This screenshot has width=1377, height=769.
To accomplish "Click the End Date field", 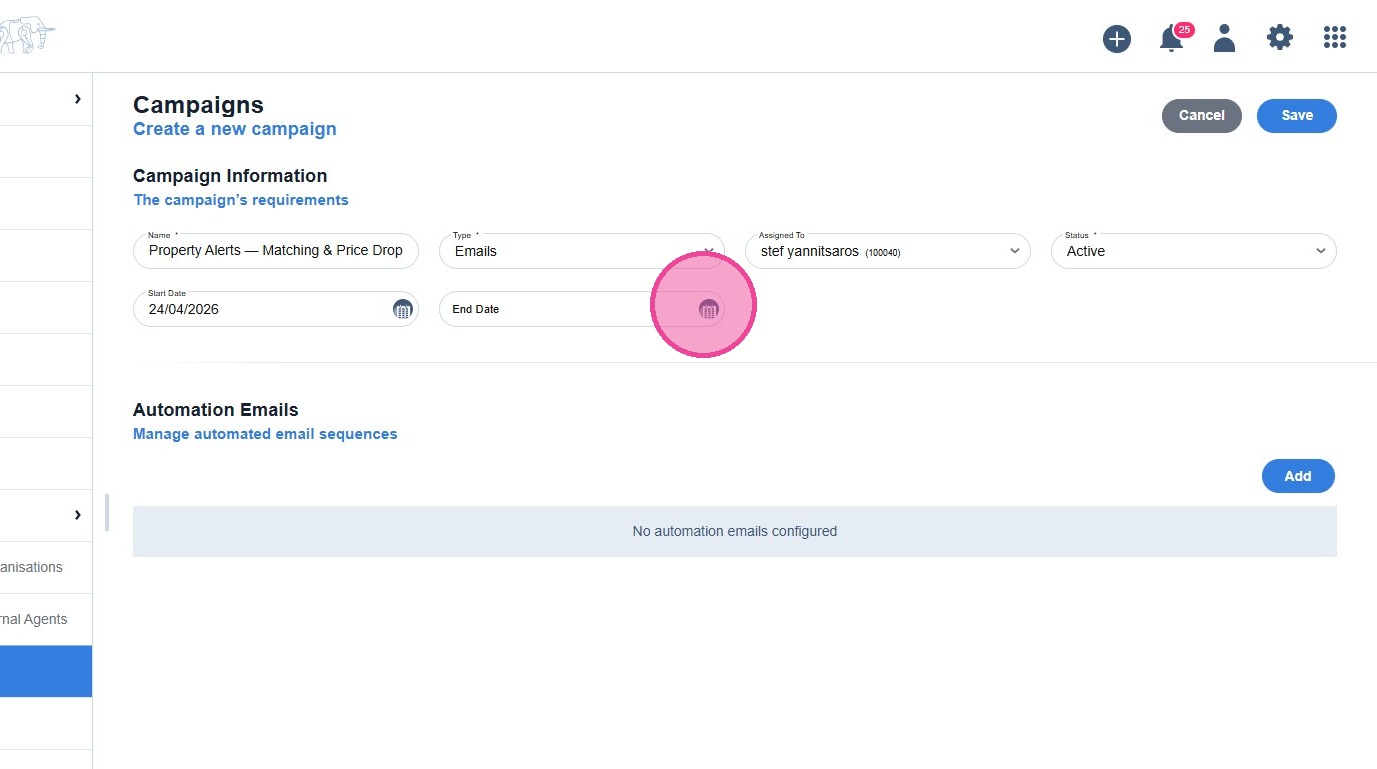I will point(582,309).
